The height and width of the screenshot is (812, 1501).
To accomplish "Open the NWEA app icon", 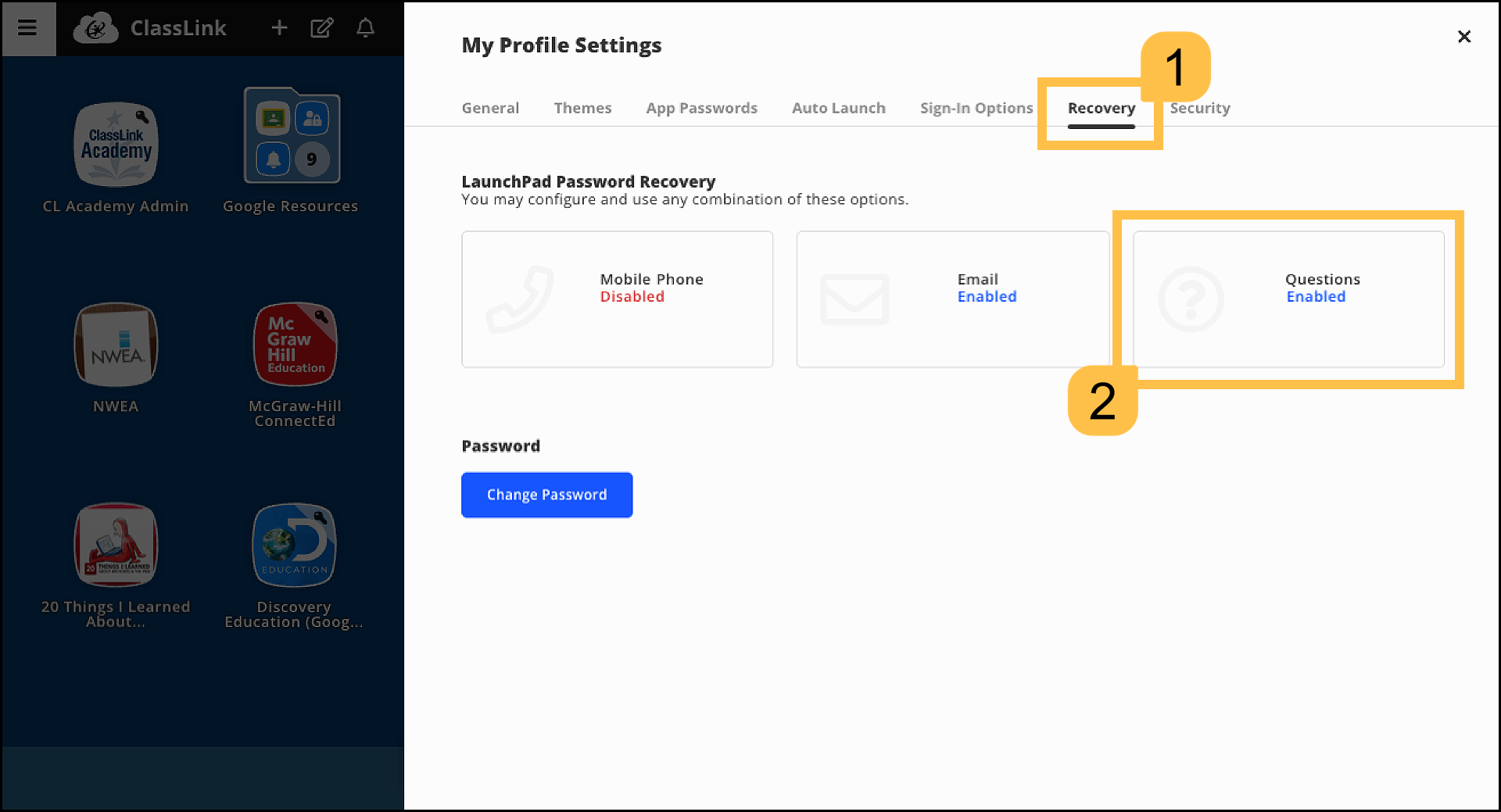I will coord(115,345).
